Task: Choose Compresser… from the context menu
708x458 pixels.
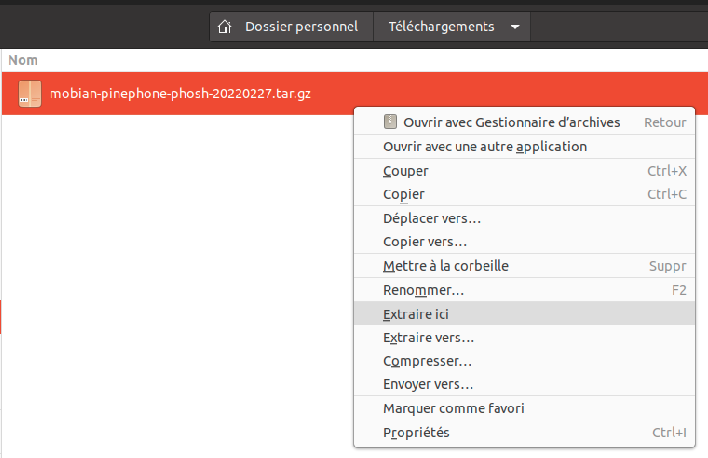Action: [x=427, y=361]
